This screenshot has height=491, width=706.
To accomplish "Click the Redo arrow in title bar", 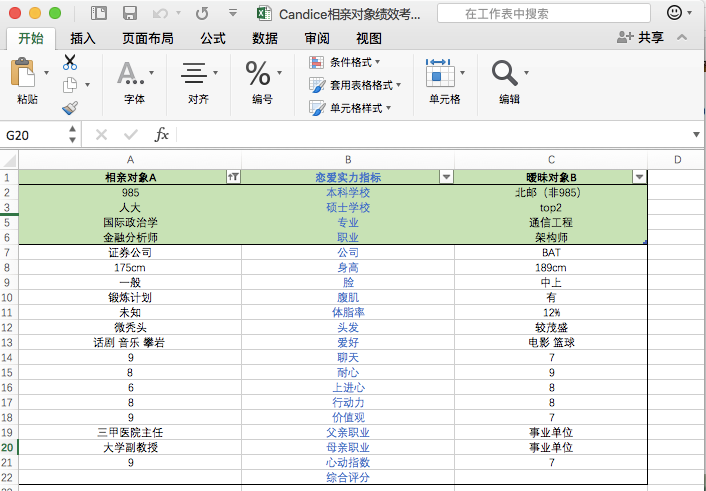I will click(202, 14).
